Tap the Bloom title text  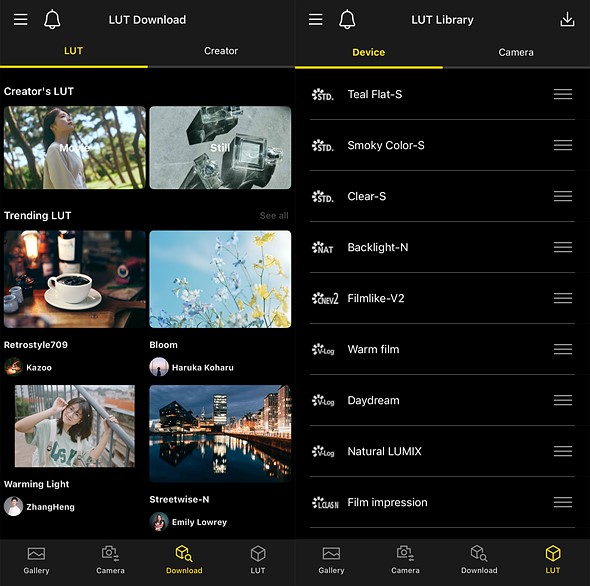coord(163,345)
